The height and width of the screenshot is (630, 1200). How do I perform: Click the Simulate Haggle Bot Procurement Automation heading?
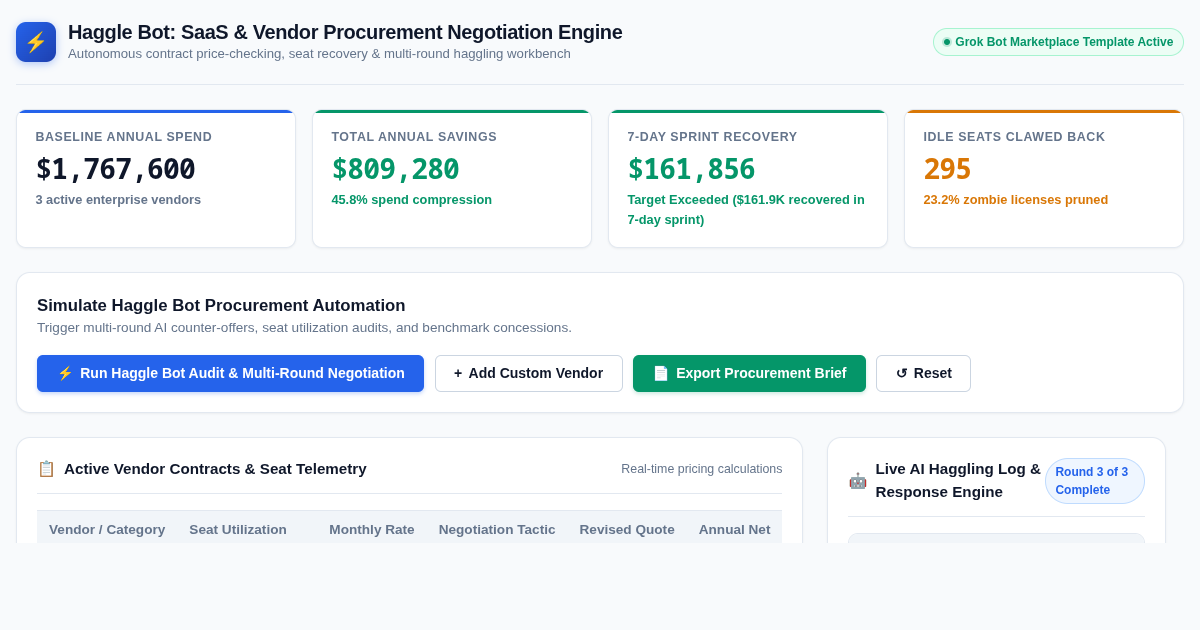click(x=221, y=306)
